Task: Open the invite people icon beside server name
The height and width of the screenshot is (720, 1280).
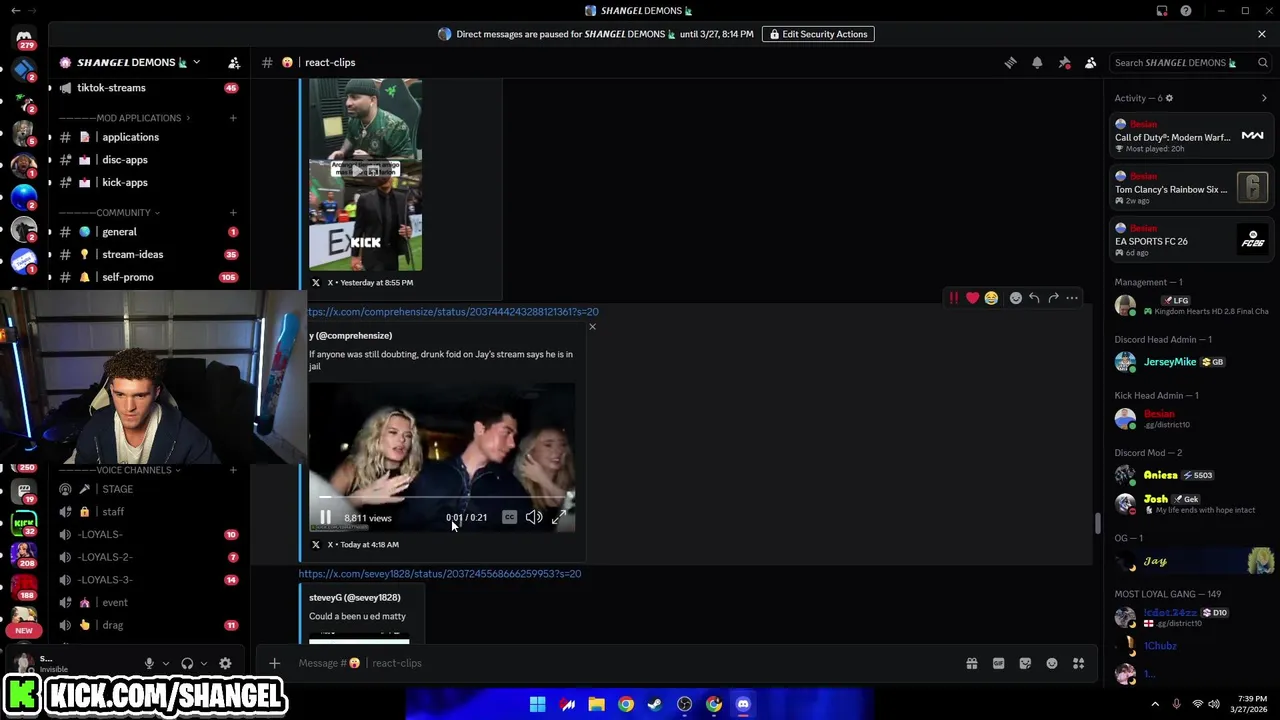Action: (x=234, y=62)
